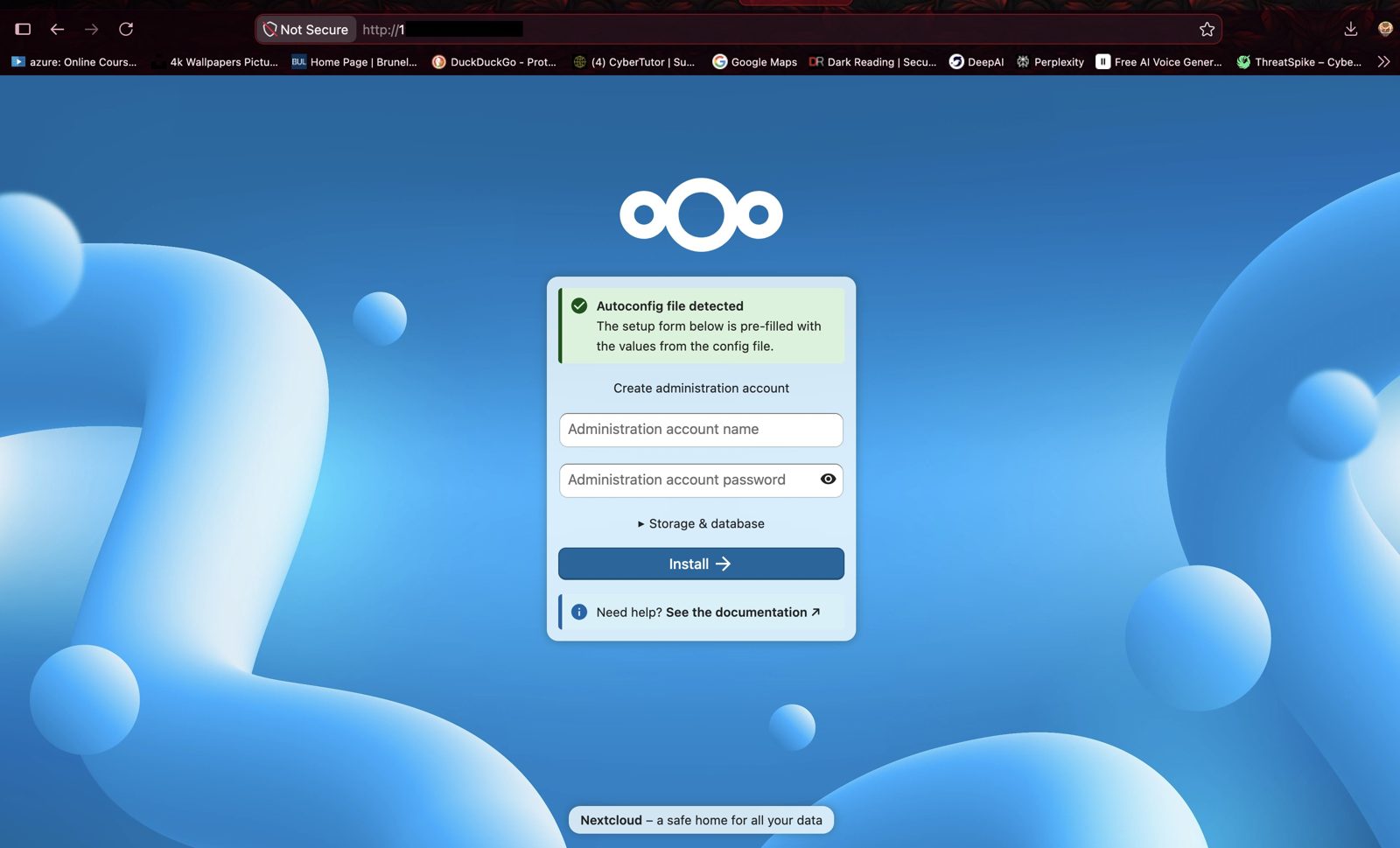Focus the Administration account password field

tap(701, 480)
